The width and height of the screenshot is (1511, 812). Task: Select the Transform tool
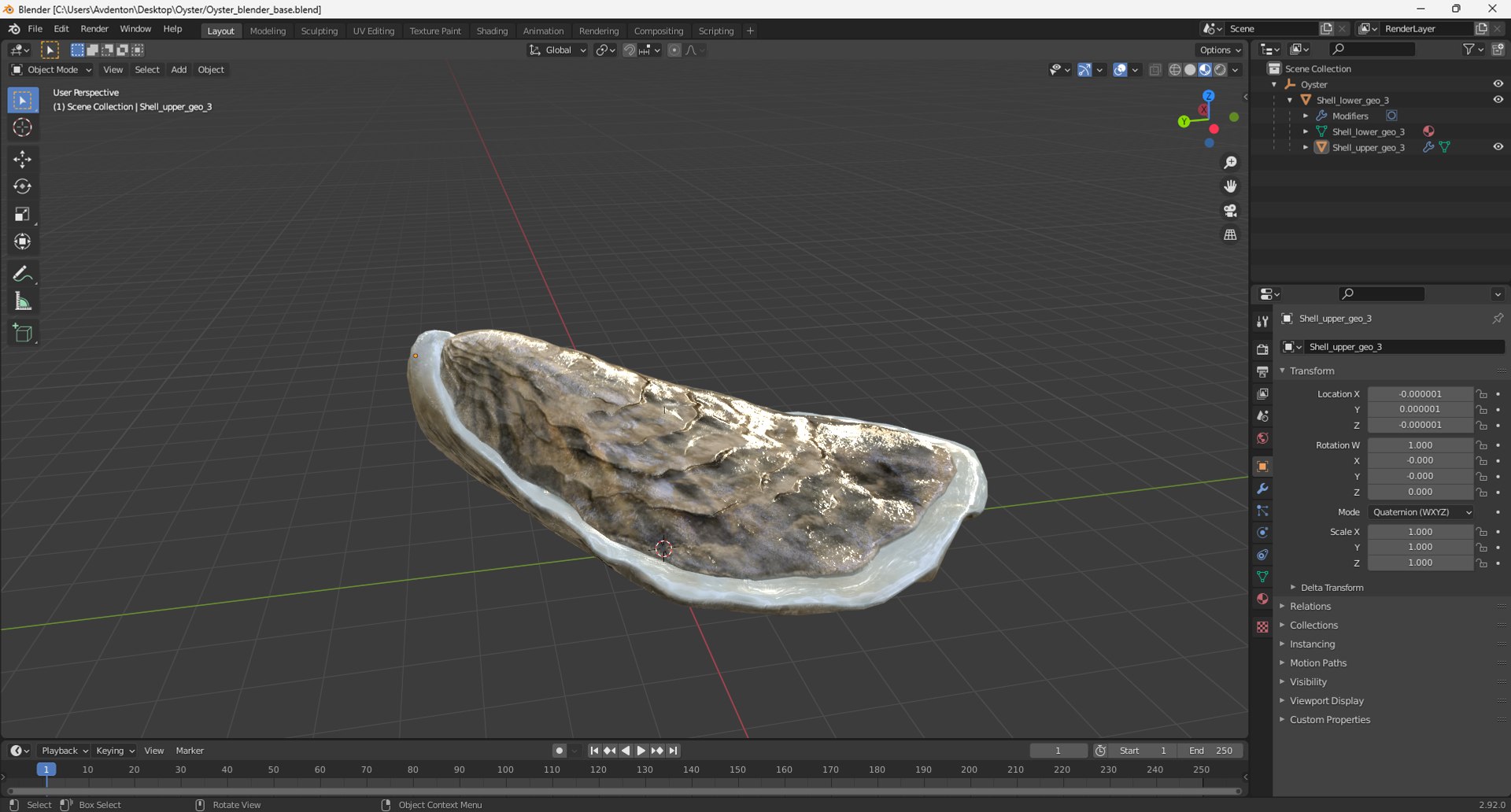(x=22, y=242)
